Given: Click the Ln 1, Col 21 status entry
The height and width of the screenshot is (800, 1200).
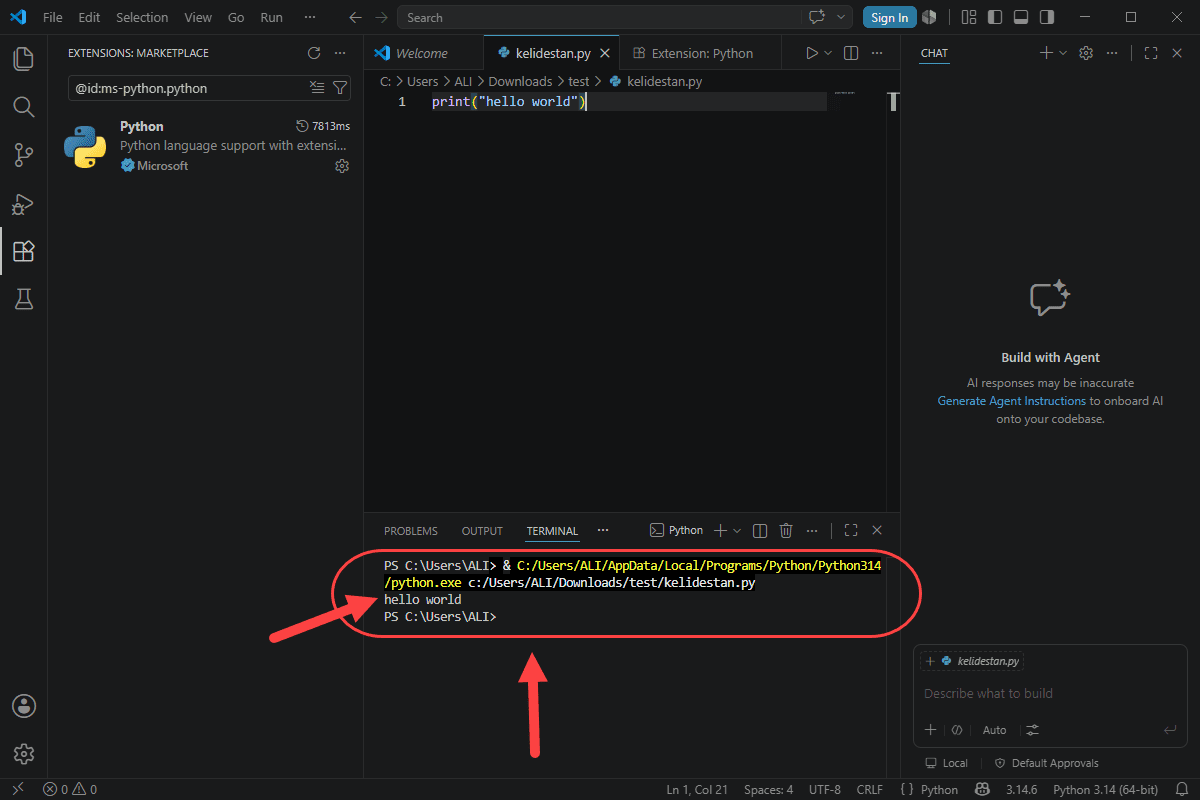Looking at the screenshot, I should pos(697,790).
